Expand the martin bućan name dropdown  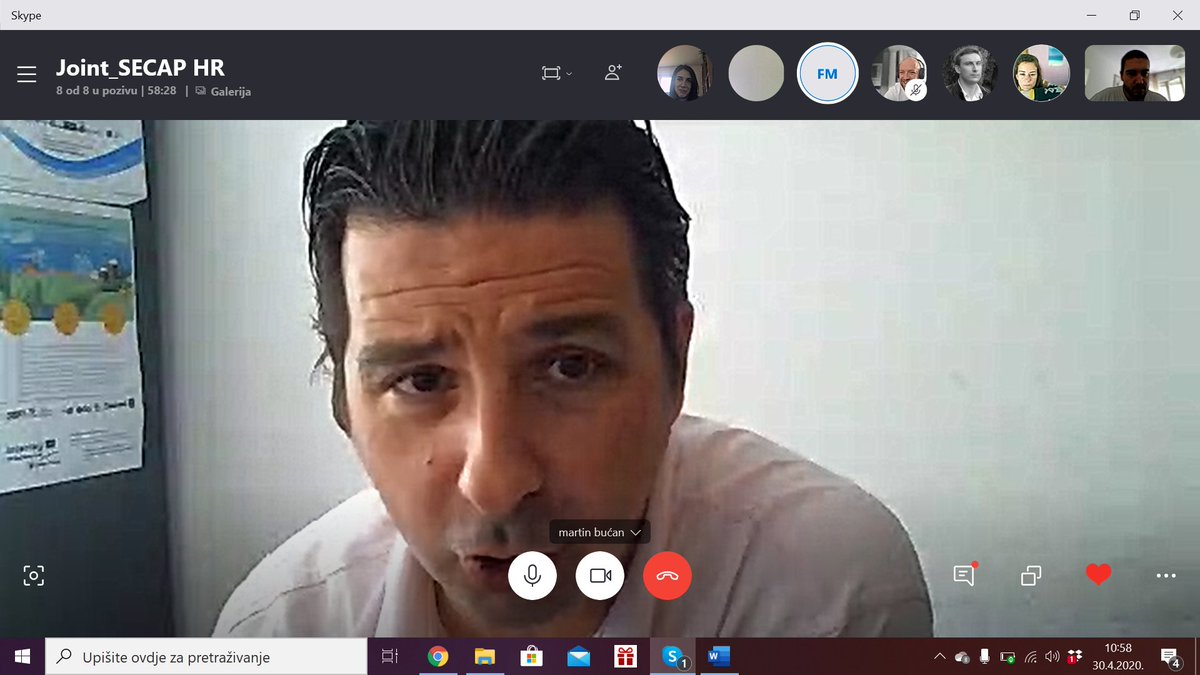[600, 532]
